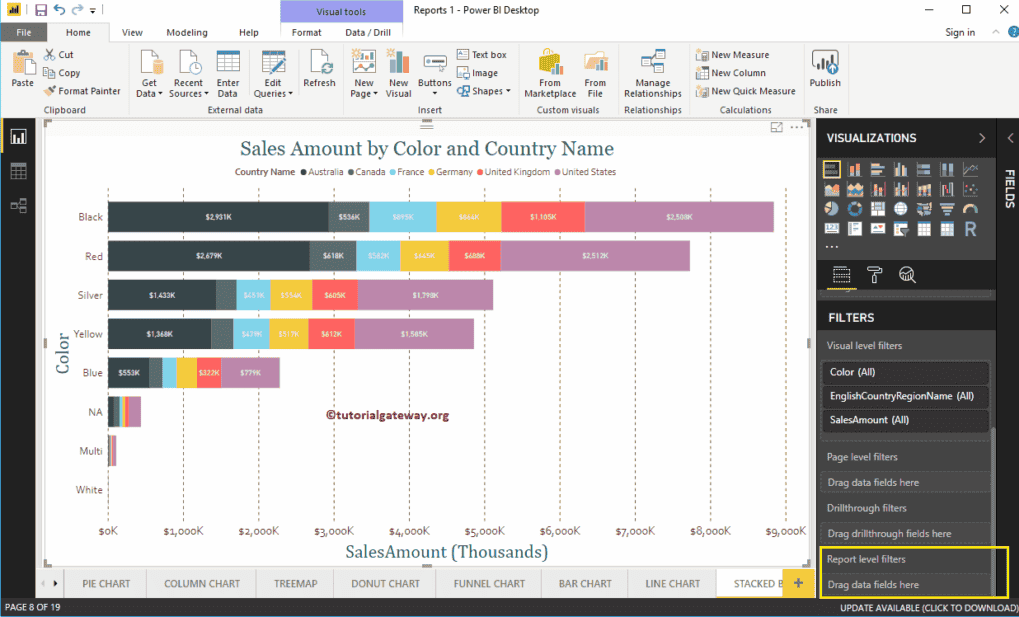Image resolution: width=1019 pixels, height=617 pixels.
Task: Click the Refresh icon in the ribbon
Action: [319, 70]
